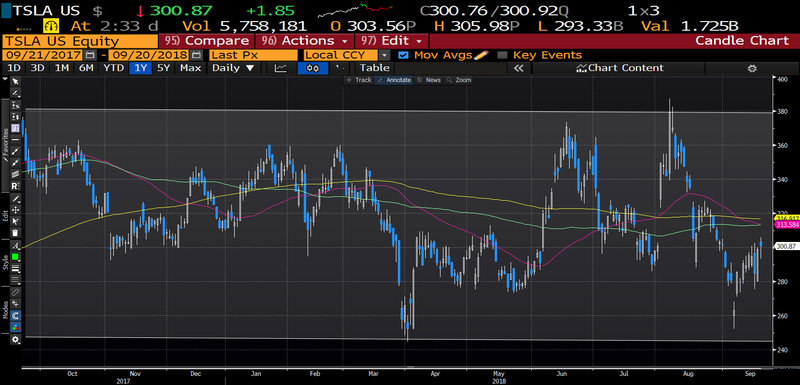
Task: Click the 09/20/2018 end date field
Action: point(149,55)
